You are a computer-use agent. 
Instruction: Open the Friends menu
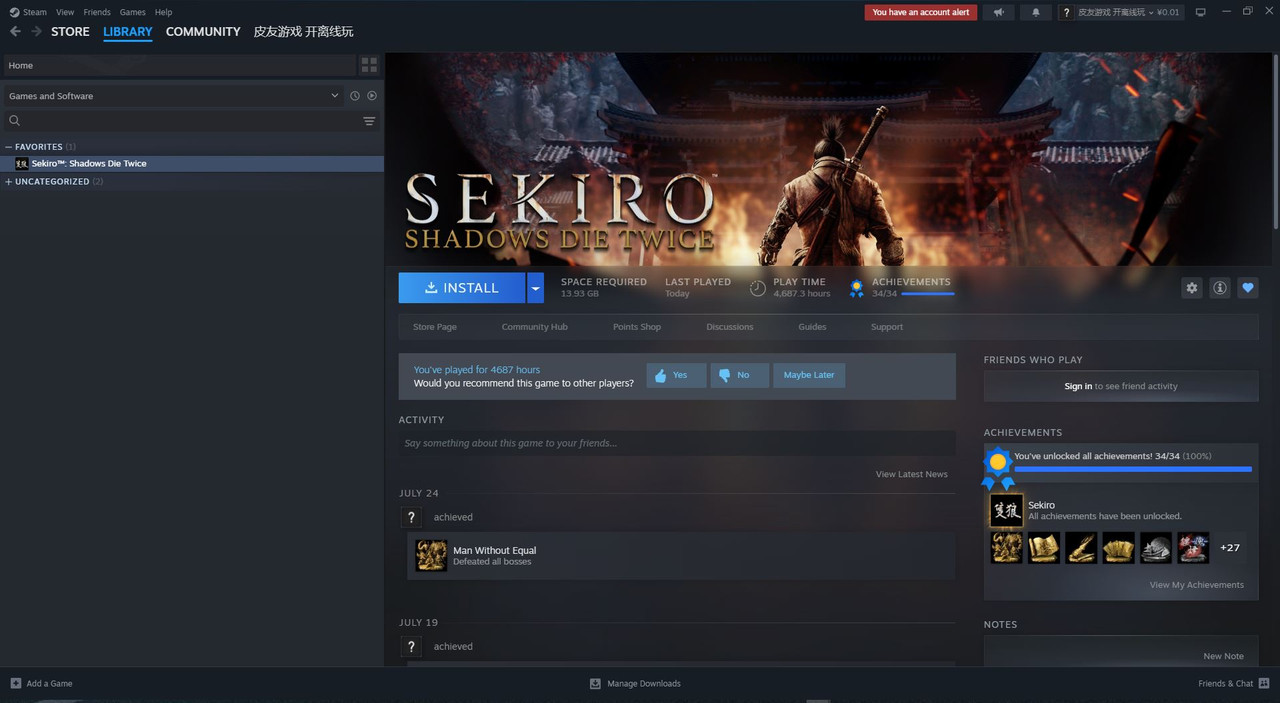97,12
